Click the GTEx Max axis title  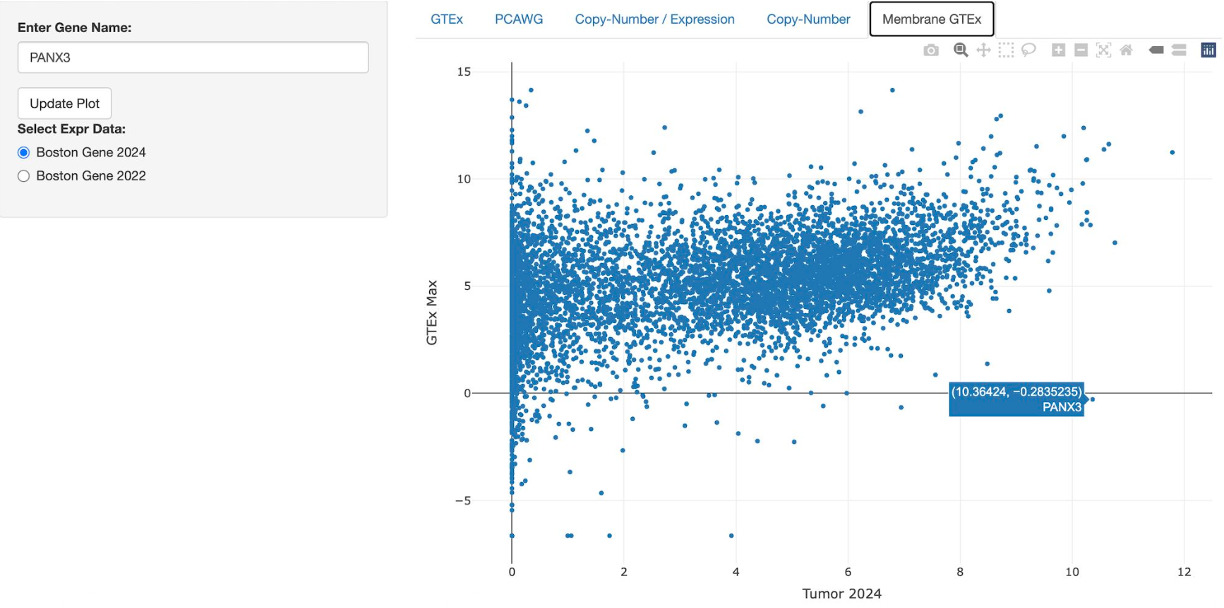click(x=432, y=314)
